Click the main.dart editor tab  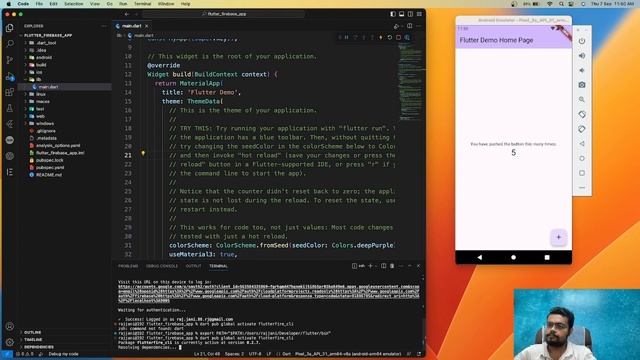pyautogui.click(x=131, y=26)
